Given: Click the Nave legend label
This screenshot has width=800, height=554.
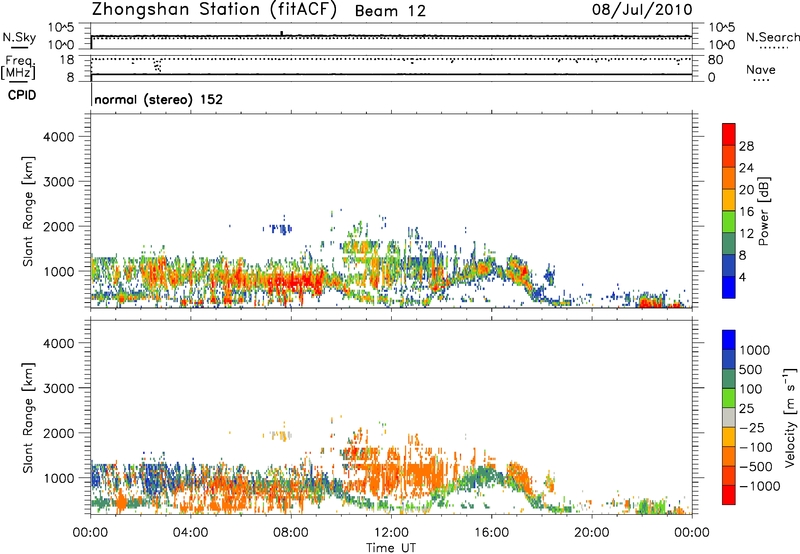Looking at the screenshot, I should 761,69.
